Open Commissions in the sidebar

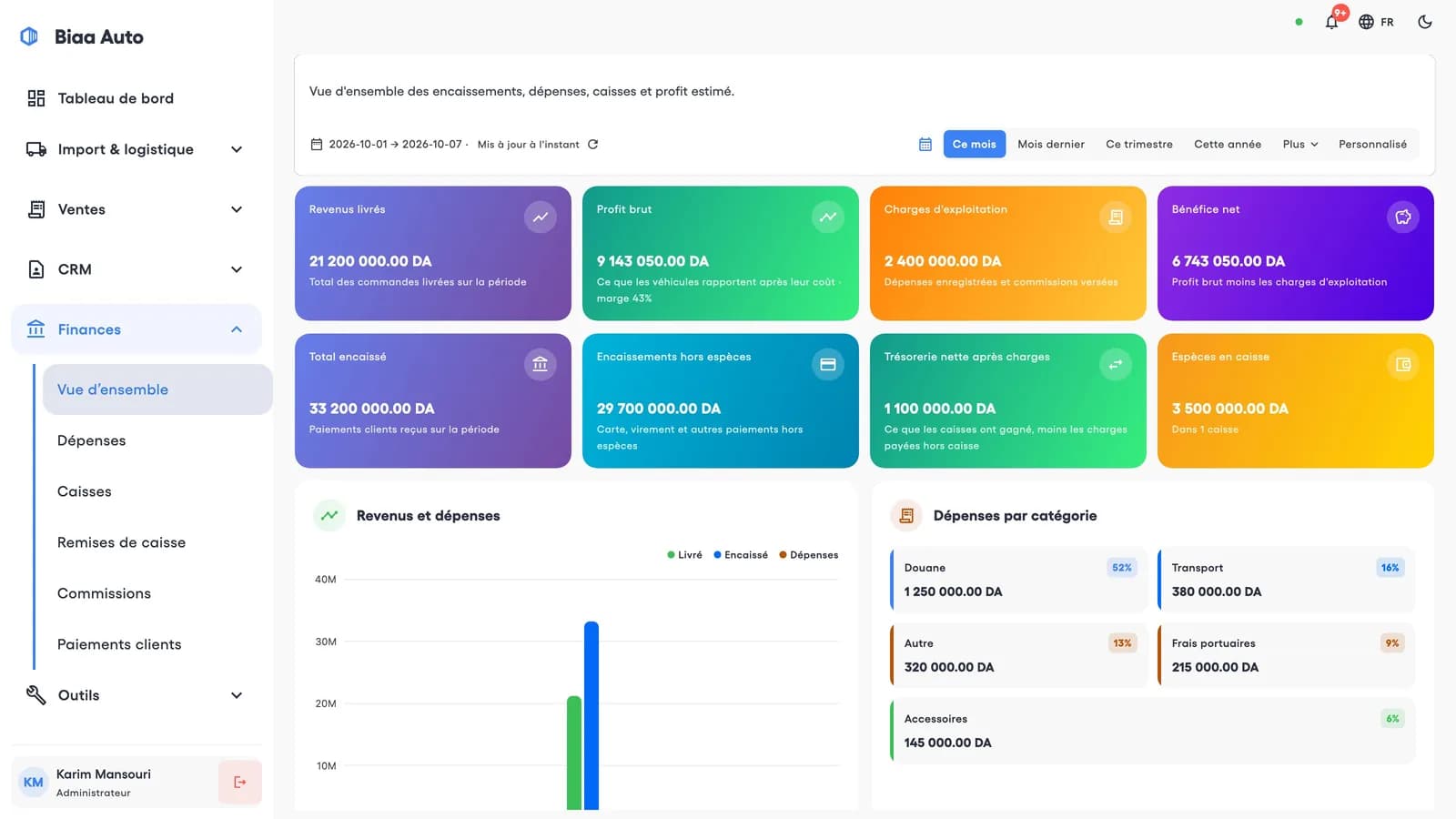click(x=157, y=593)
